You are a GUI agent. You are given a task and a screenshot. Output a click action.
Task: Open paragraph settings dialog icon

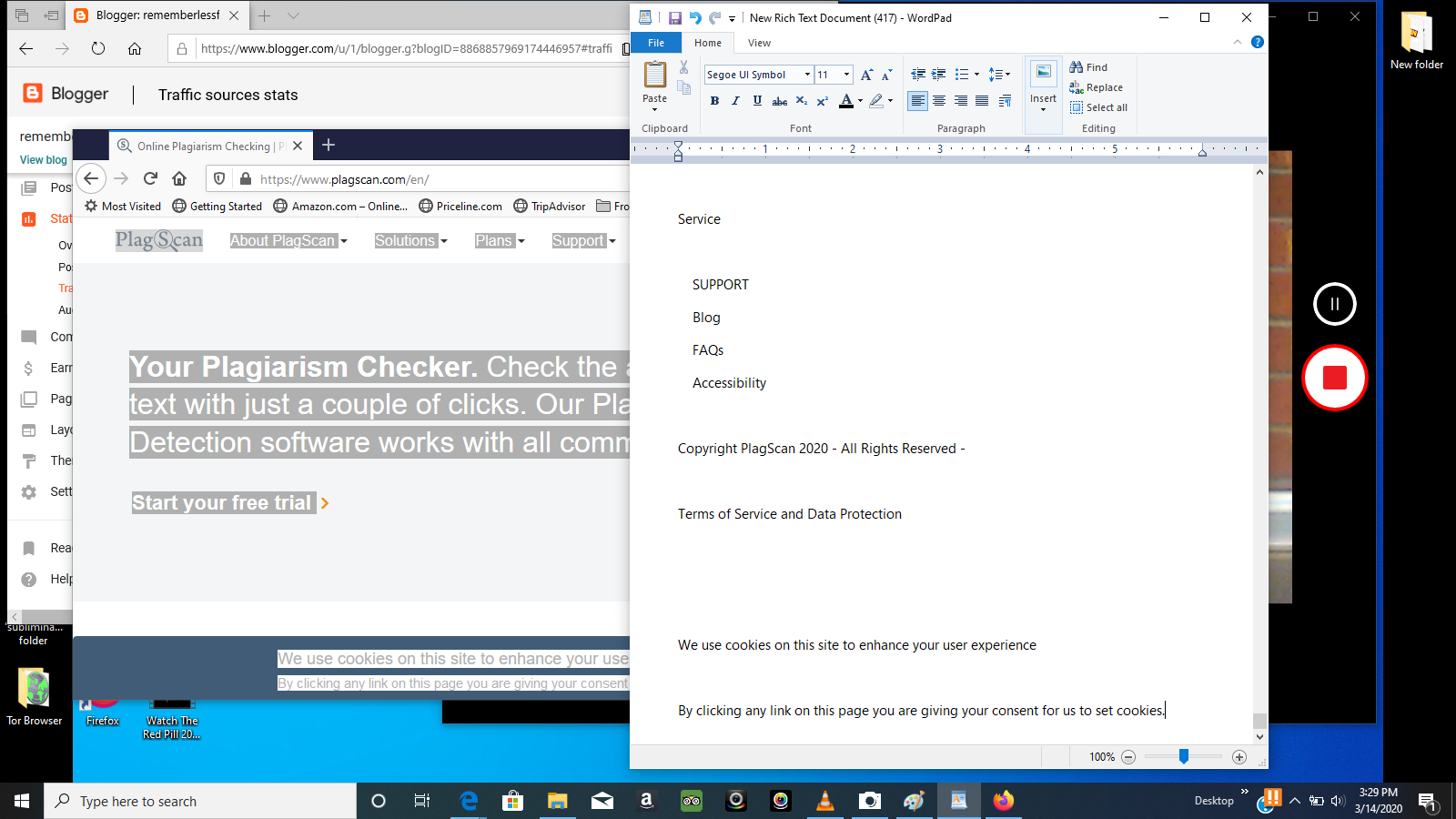[x=1005, y=101]
